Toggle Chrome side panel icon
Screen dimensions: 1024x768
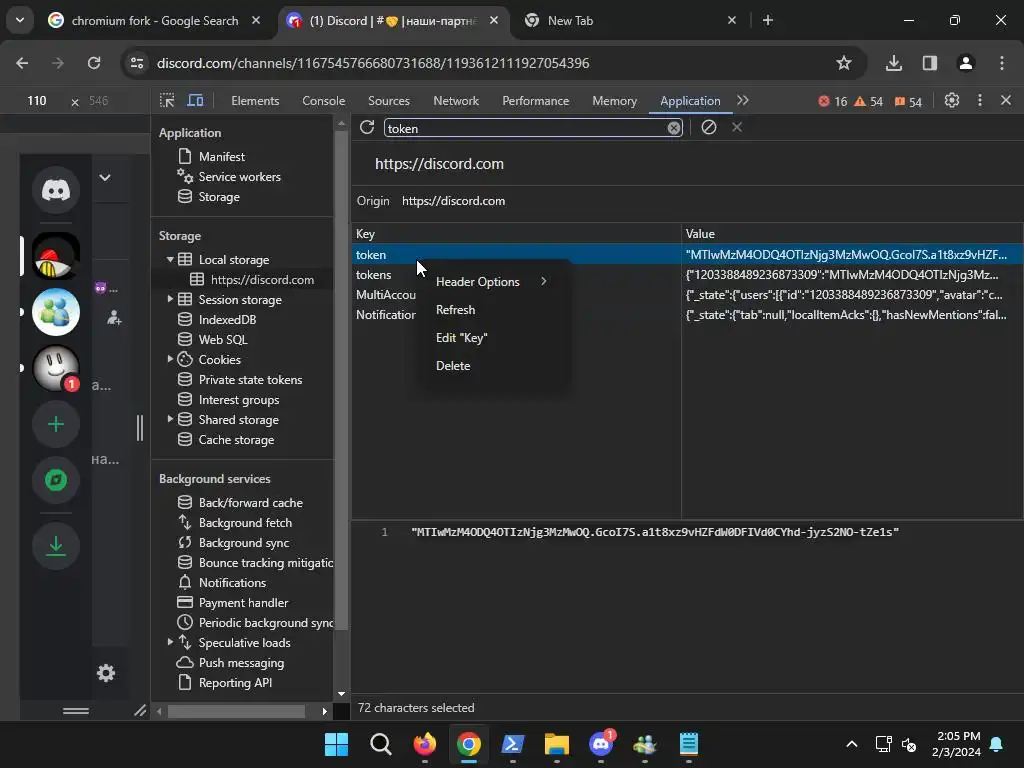coord(930,63)
